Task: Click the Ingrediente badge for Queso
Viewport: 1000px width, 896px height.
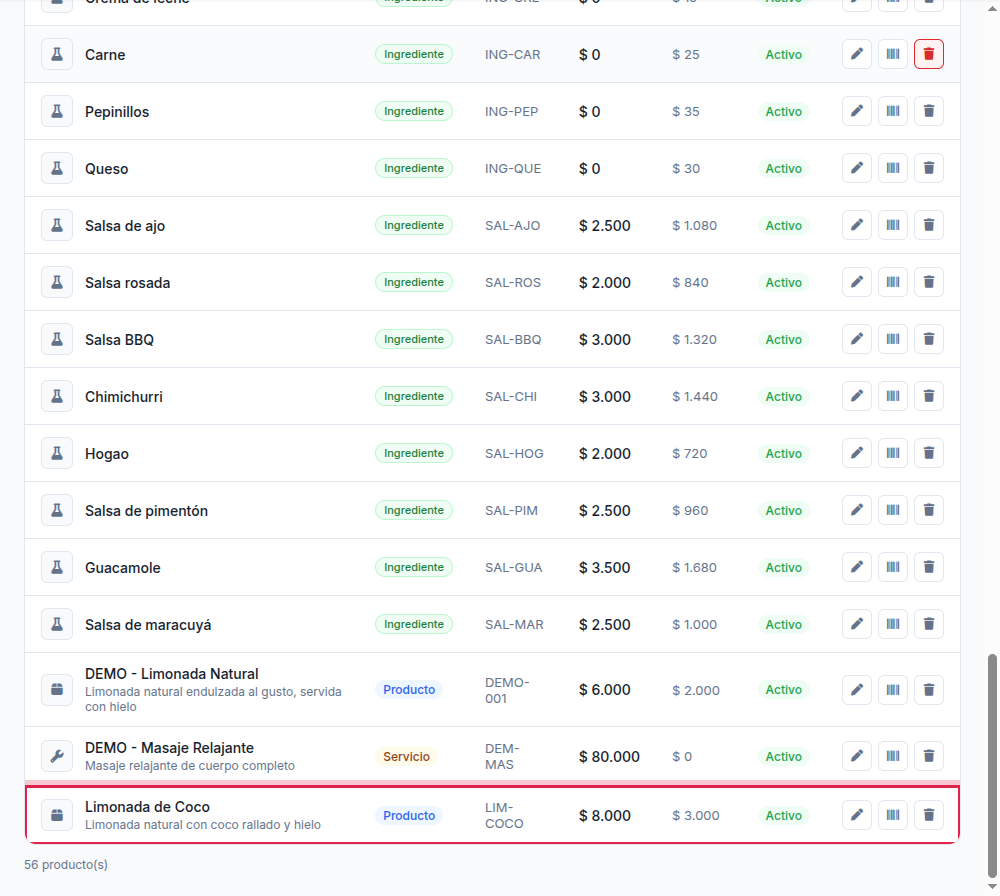Action: pyautogui.click(x=414, y=168)
